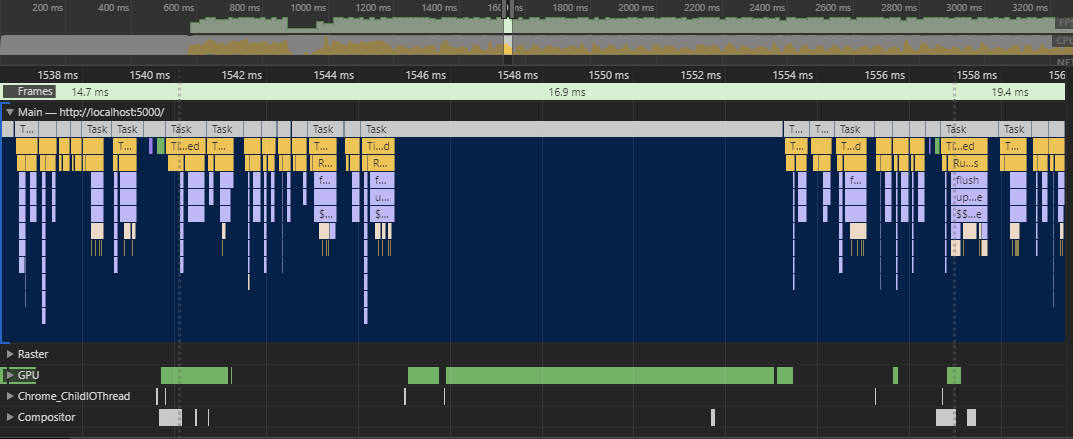This screenshot has width=1073, height=439.
Task: Click the 'up...e' purple flame block
Action: [967, 197]
